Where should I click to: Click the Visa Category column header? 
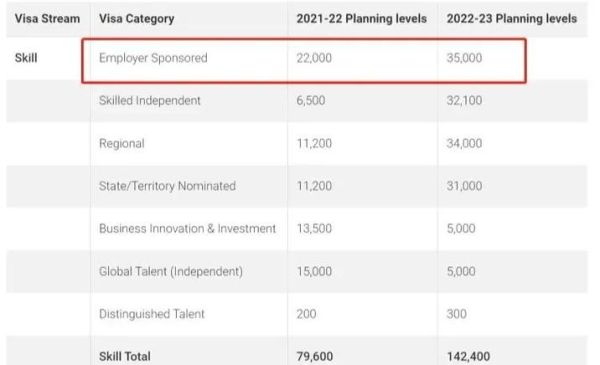(137, 19)
